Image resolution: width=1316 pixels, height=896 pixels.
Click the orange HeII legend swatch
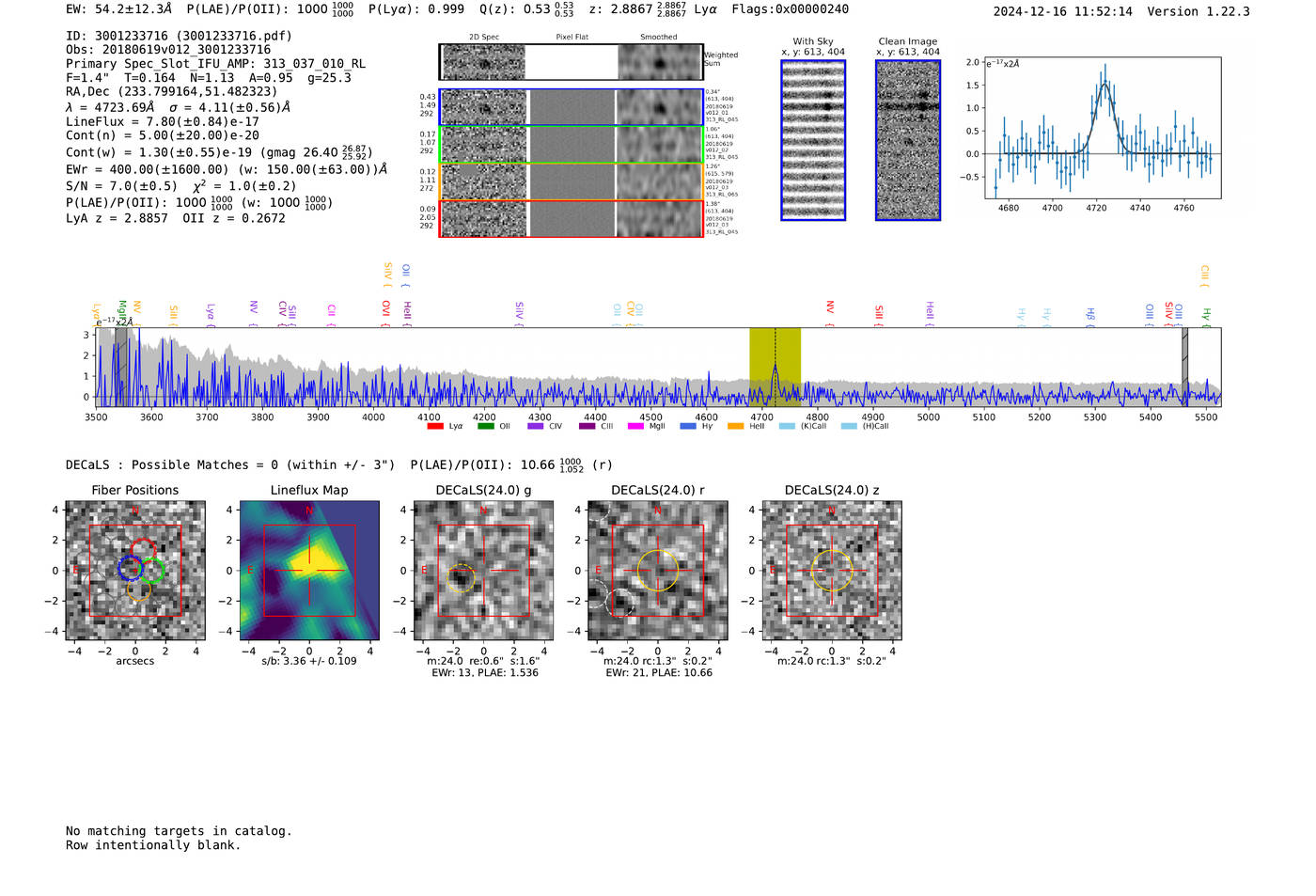tap(736, 426)
